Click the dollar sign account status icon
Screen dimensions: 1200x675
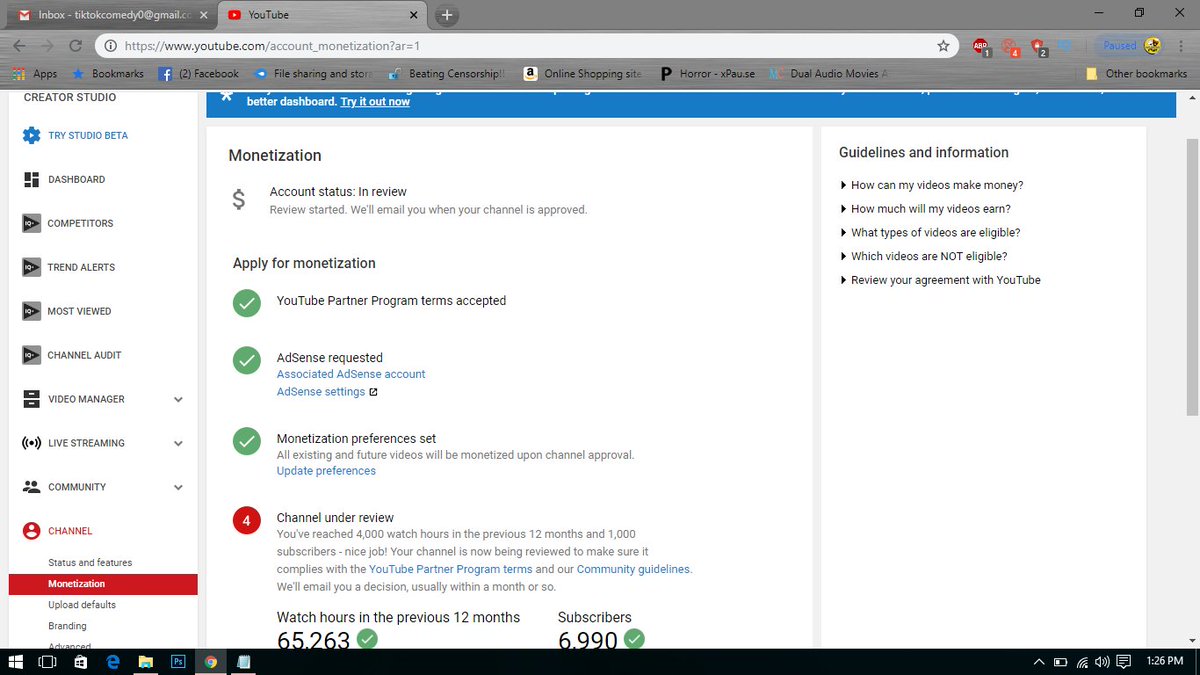[238, 200]
